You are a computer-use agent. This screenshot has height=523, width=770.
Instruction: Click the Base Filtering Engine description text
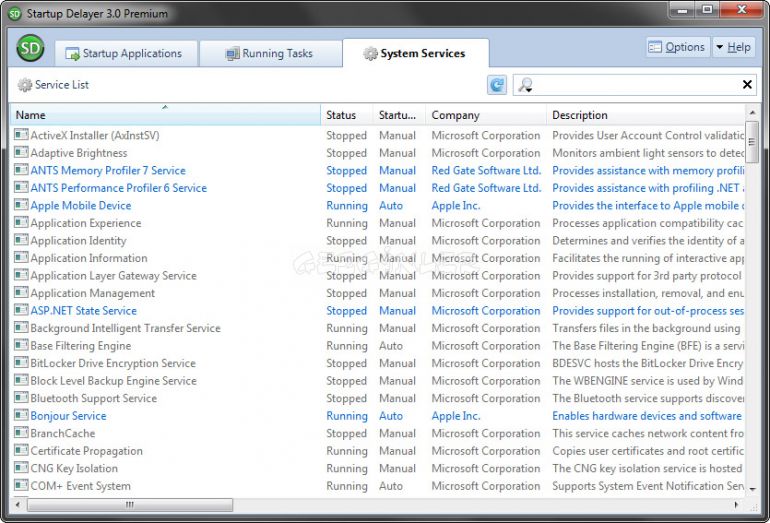point(648,346)
